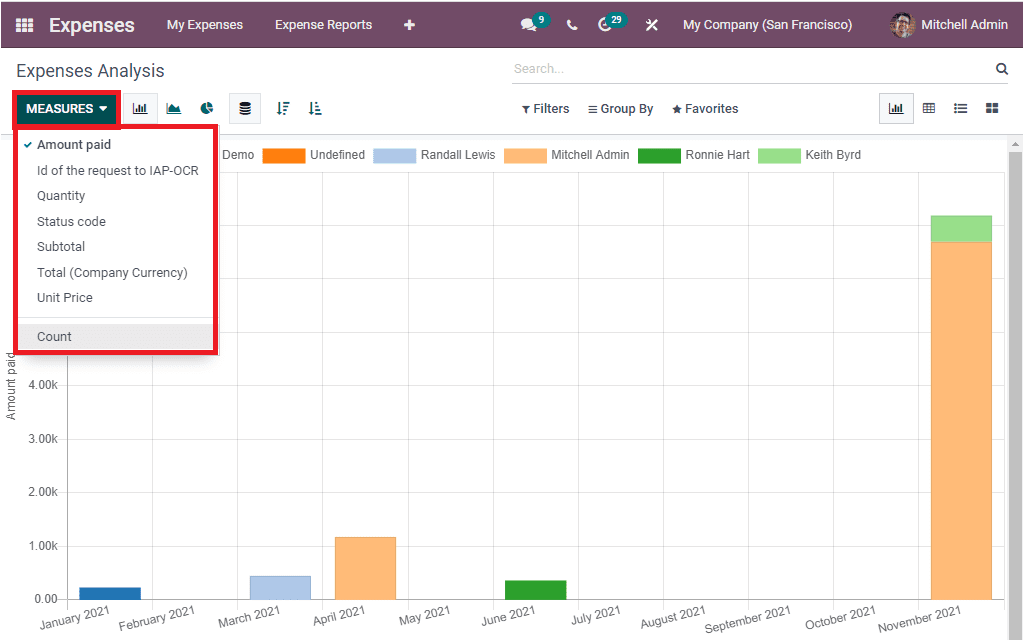
Task: Sort chart in ascending order
Action: (x=314, y=108)
